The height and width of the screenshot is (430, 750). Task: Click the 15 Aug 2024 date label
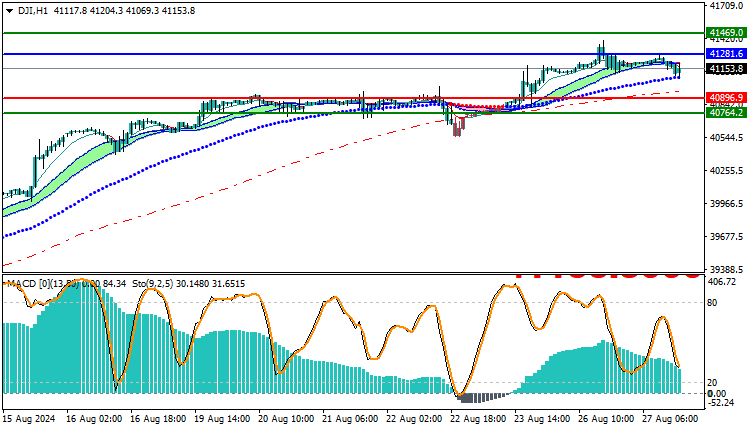[x=29, y=419]
